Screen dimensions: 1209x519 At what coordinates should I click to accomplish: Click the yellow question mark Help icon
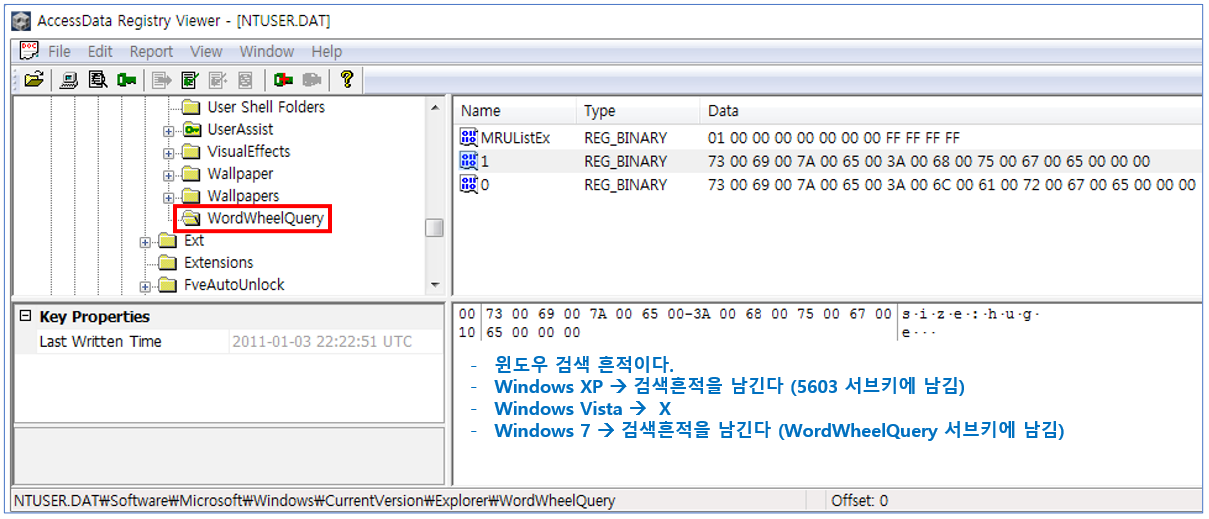click(347, 80)
